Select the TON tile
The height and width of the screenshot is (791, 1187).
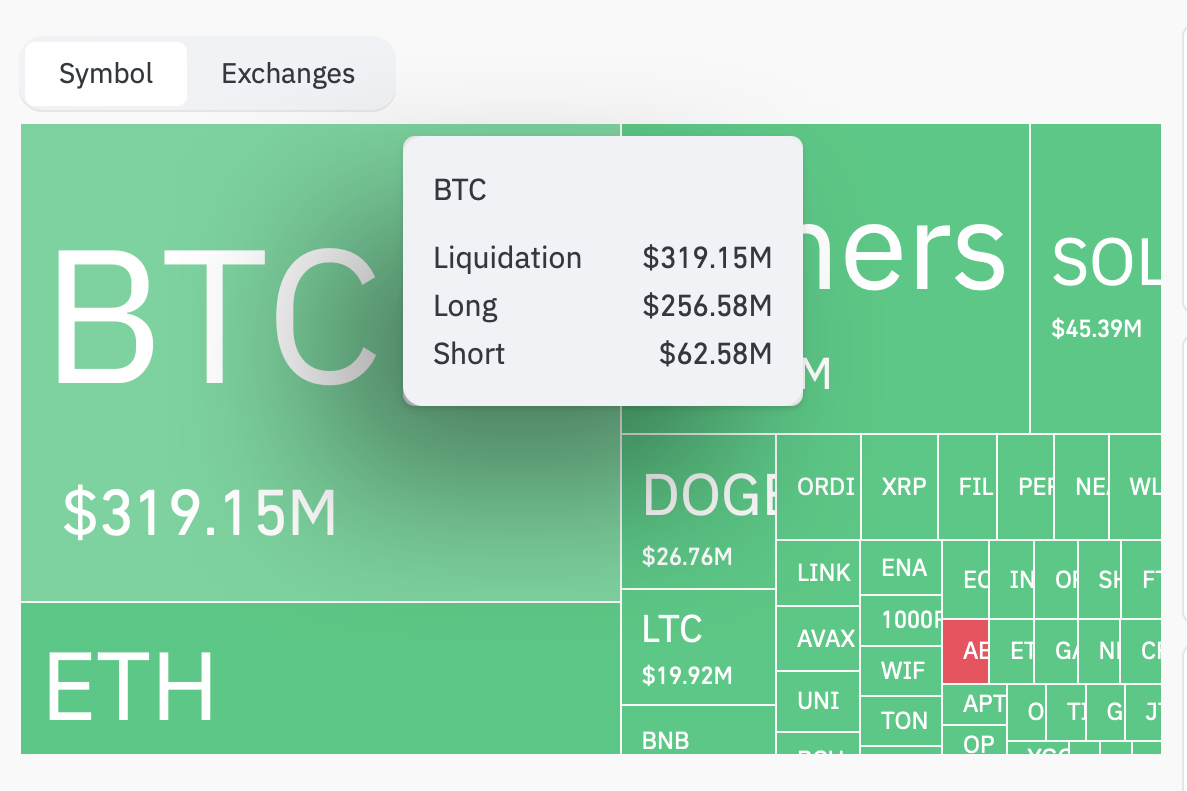[x=902, y=721]
